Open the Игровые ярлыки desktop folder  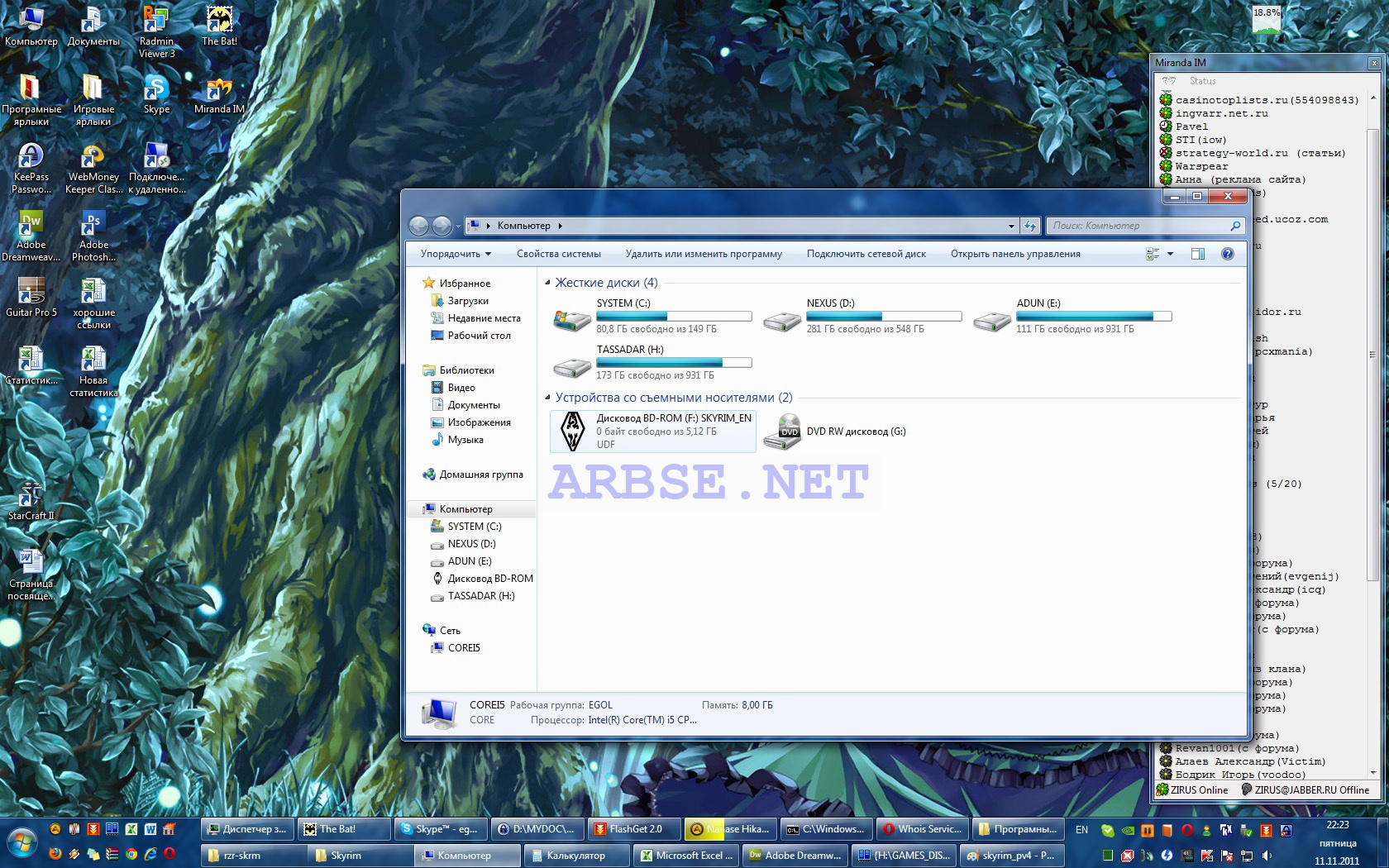93,100
